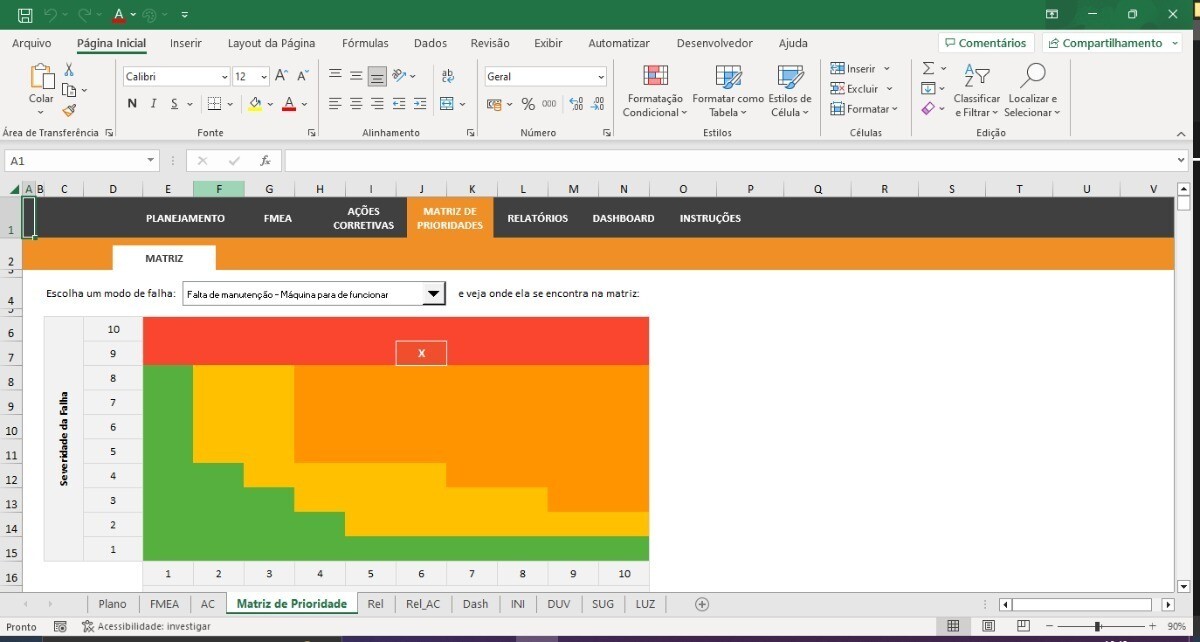
Task: Click the Cut scissors icon
Action: tap(69, 70)
